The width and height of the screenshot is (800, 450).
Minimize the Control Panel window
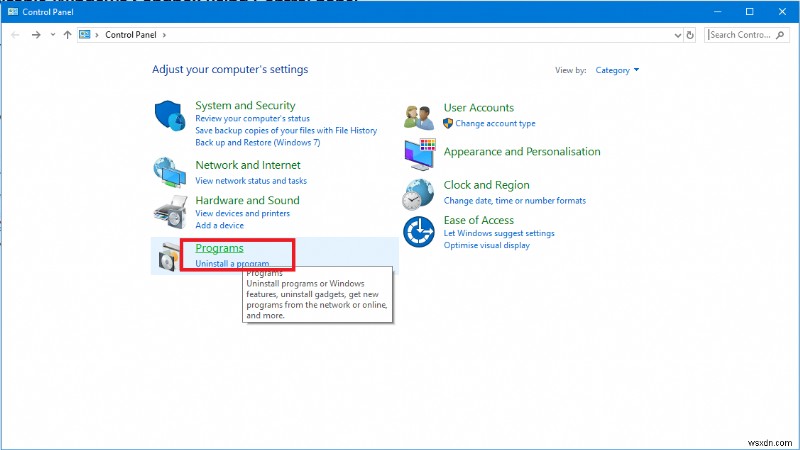717,11
